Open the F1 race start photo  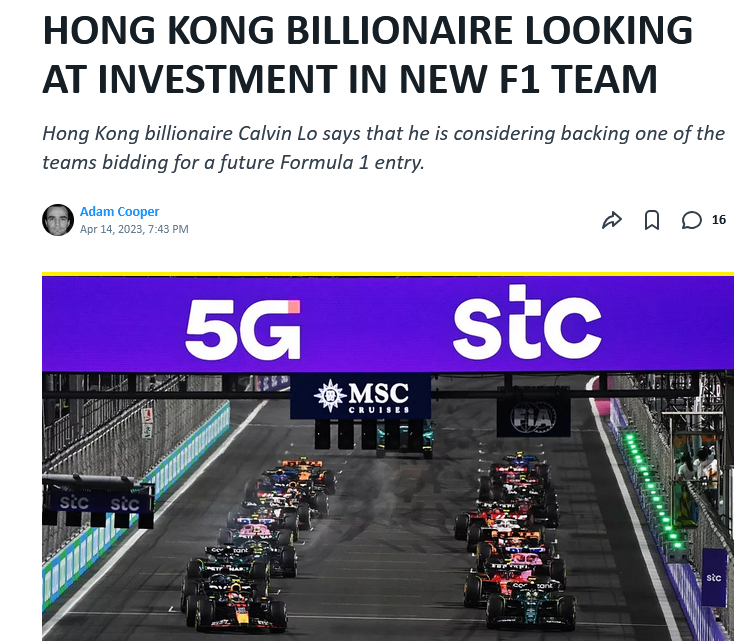(388, 457)
